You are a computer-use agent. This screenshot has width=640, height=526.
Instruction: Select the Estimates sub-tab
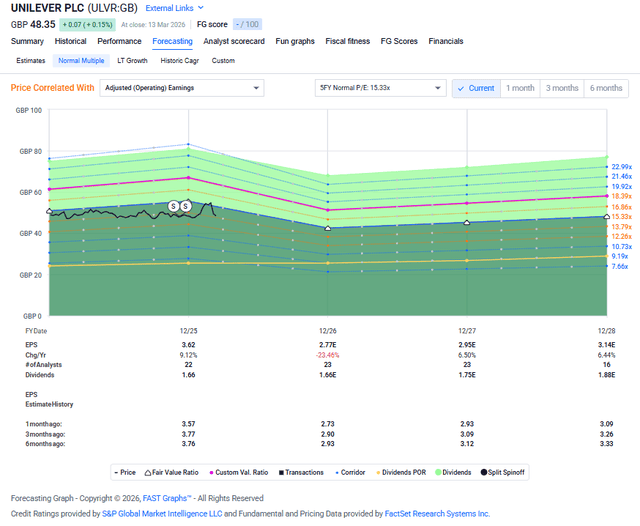31,60
